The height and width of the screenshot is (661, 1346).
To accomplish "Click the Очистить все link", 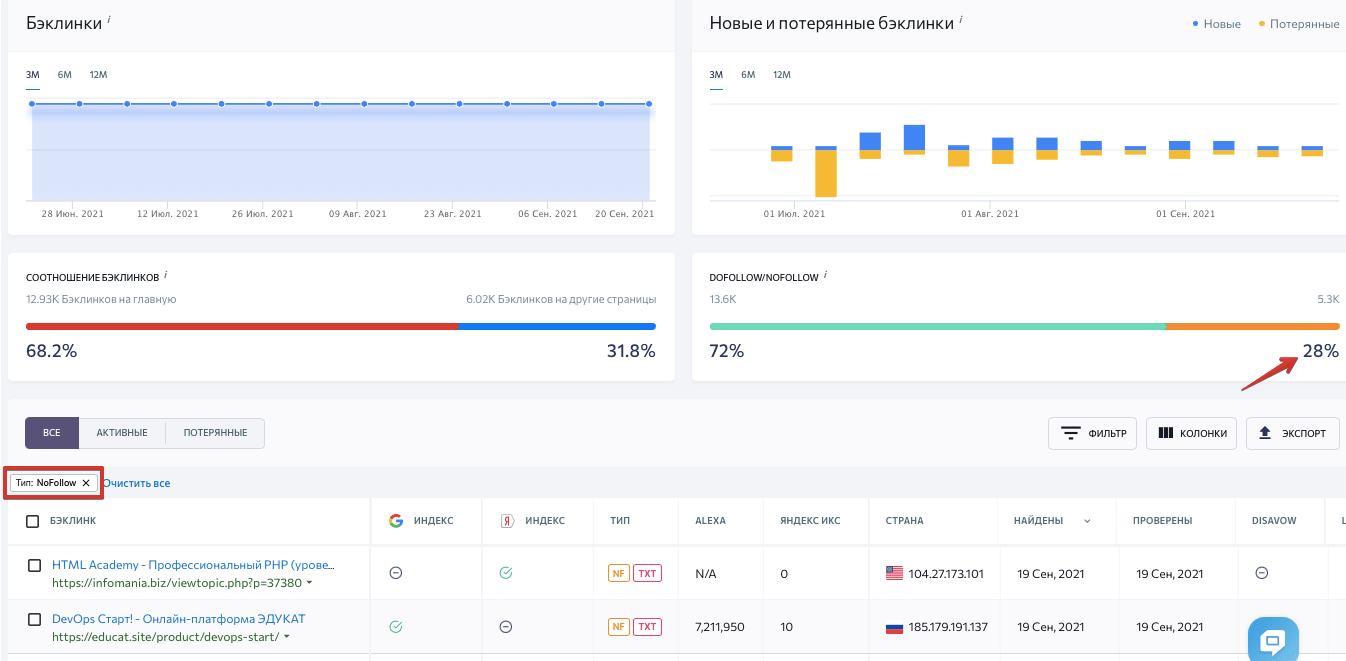I will [x=137, y=484].
